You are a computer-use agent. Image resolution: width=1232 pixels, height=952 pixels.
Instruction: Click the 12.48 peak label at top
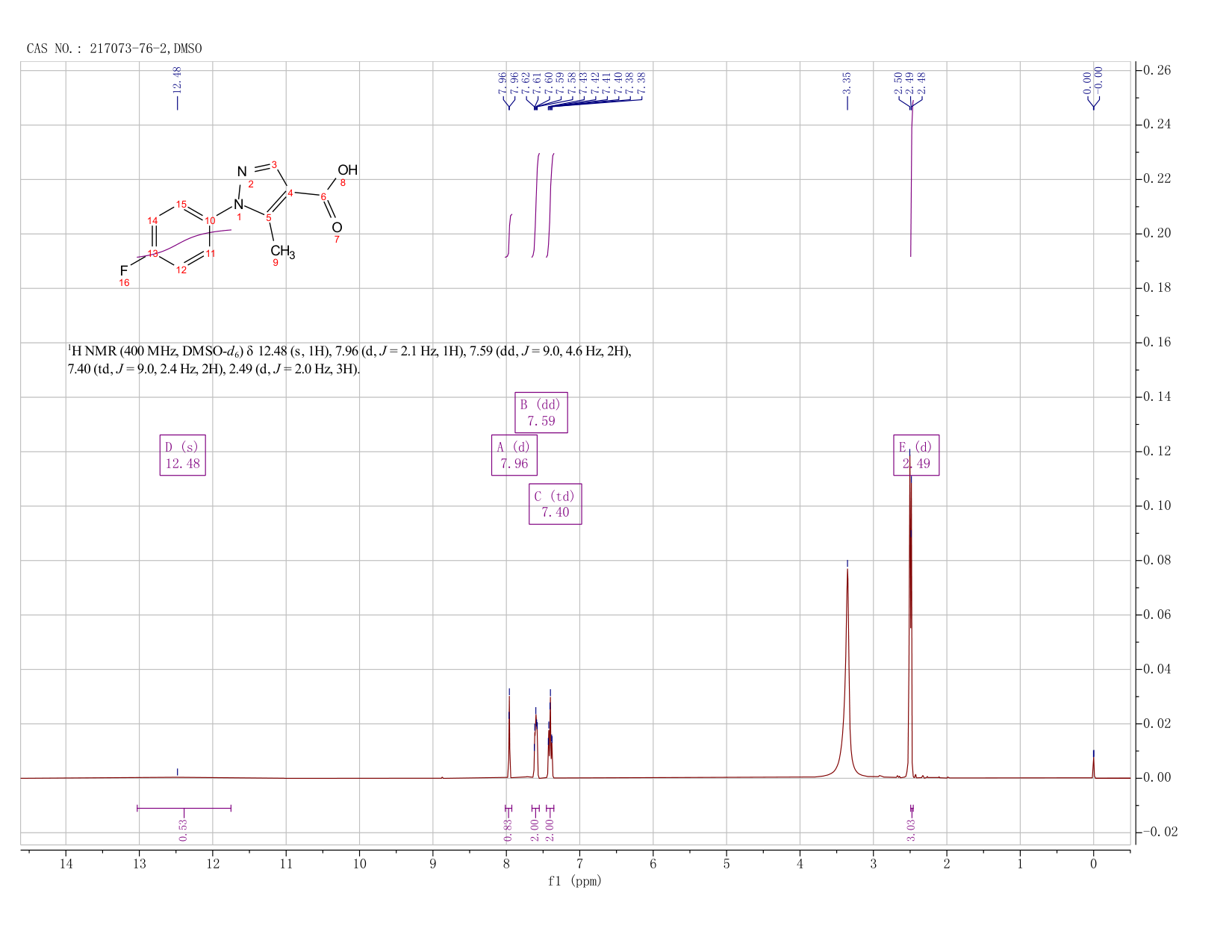coord(178,79)
